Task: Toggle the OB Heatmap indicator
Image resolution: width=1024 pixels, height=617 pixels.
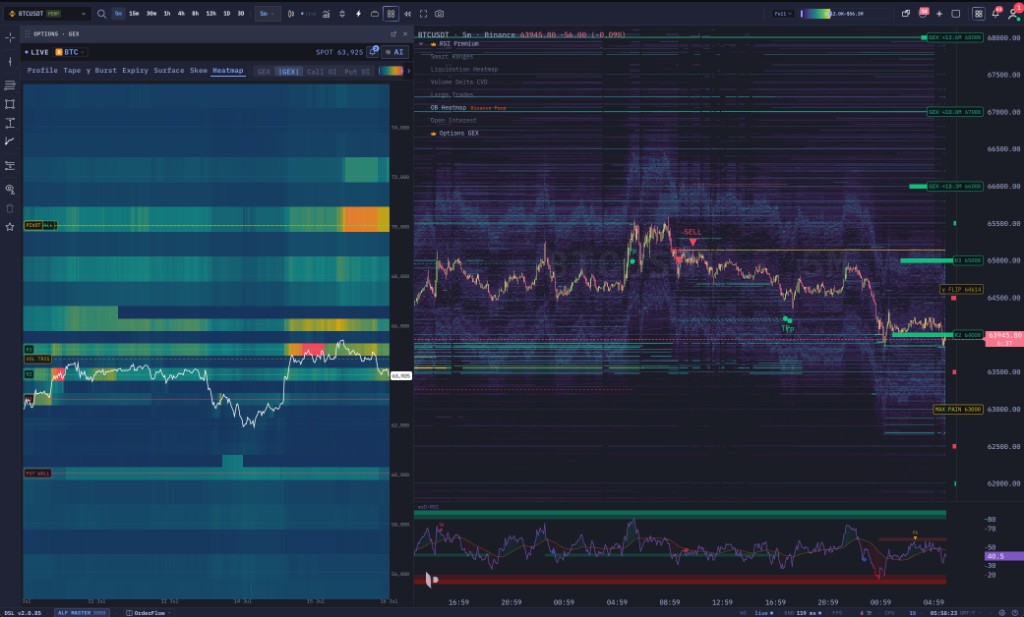Action: click(448, 108)
